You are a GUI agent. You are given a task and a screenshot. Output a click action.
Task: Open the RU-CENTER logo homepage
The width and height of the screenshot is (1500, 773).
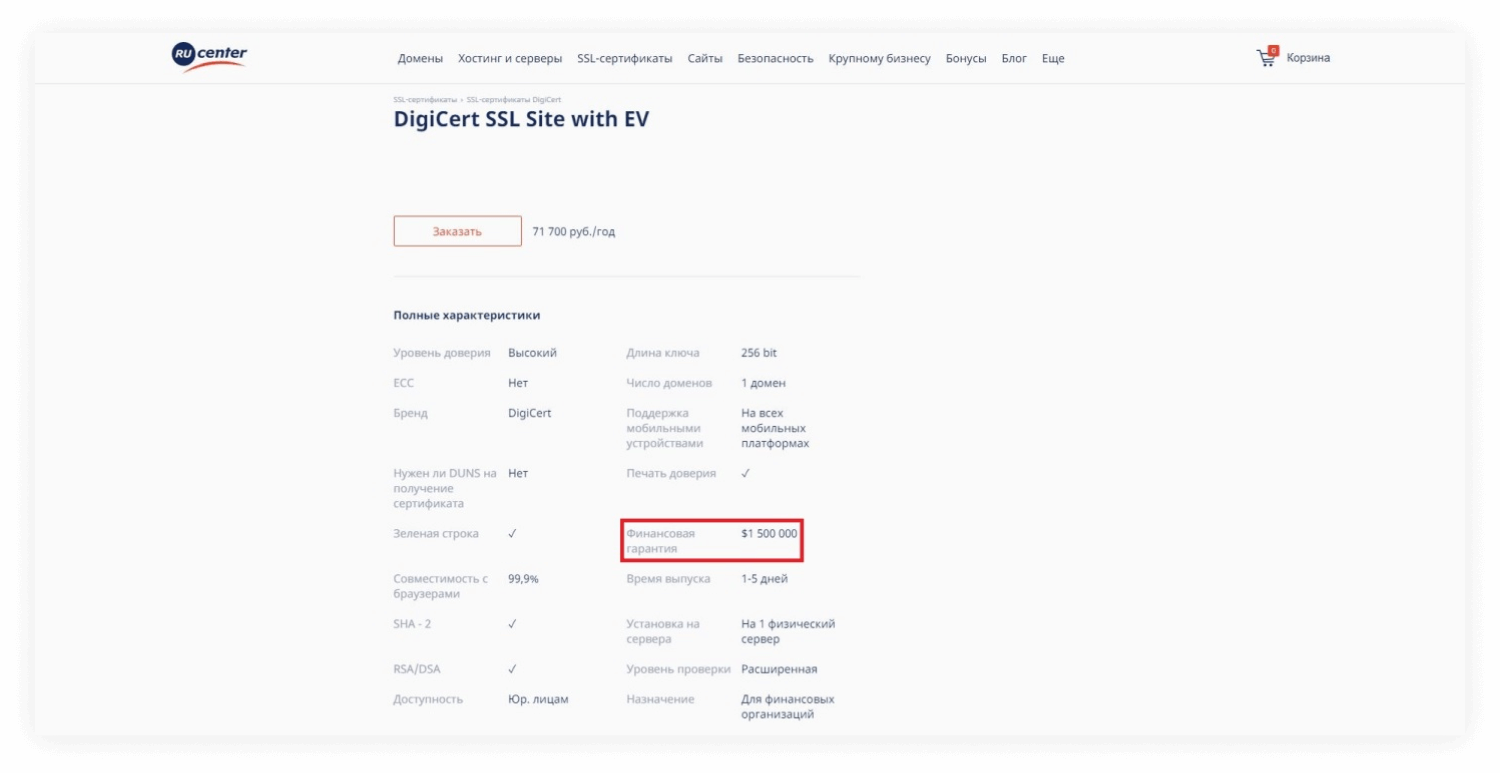pyautogui.click(x=209, y=58)
